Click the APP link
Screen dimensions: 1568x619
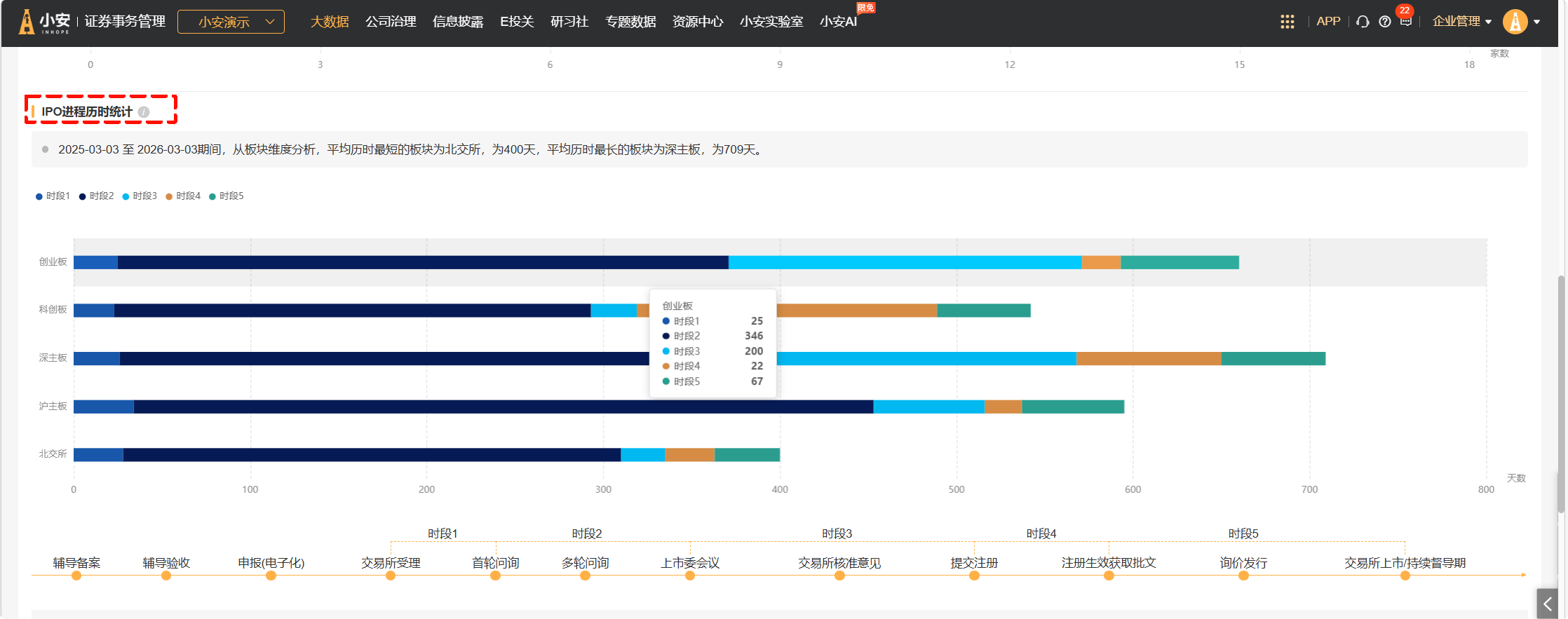tap(1328, 22)
